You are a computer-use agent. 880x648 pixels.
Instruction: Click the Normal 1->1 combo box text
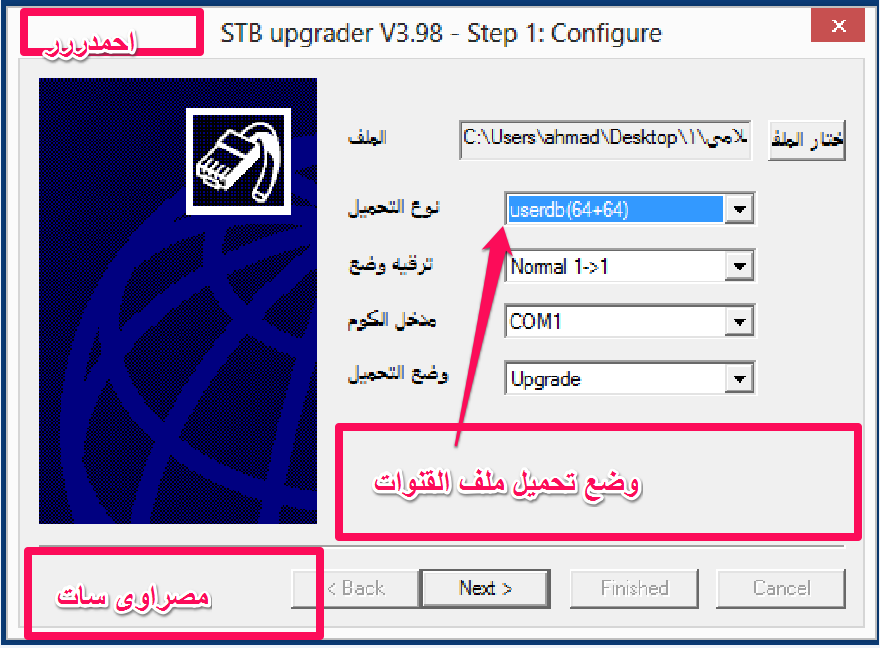(560, 266)
